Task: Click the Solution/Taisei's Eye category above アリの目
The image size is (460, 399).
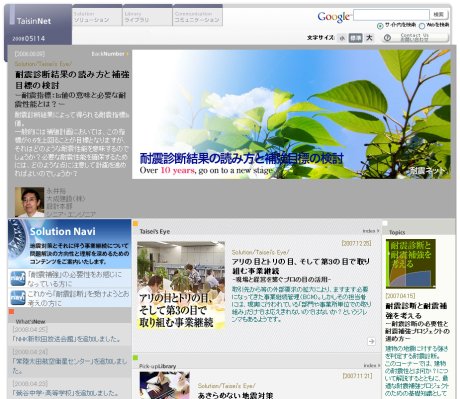Action: (x=260, y=252)
